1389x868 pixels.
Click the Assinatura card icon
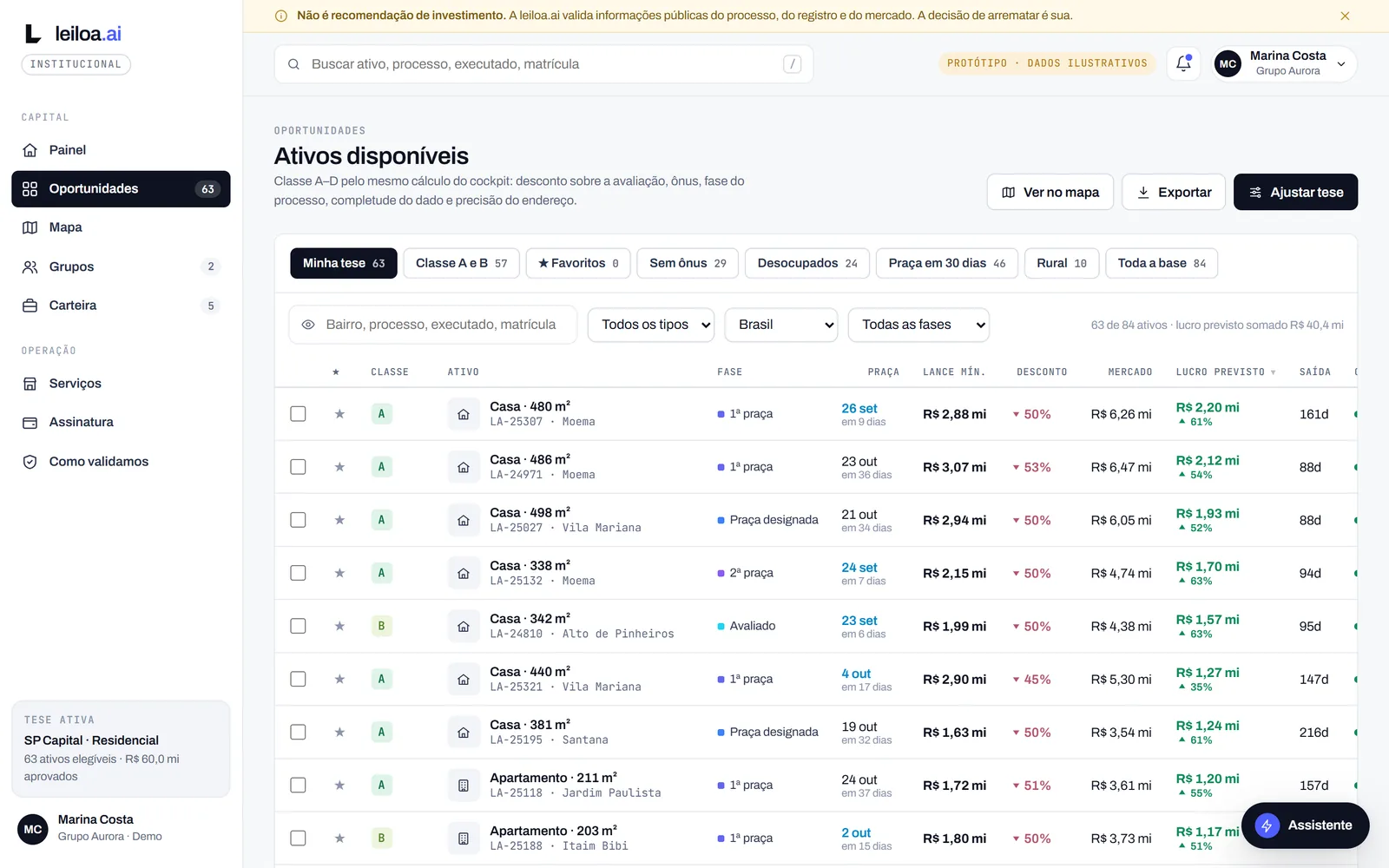[30, 423]
